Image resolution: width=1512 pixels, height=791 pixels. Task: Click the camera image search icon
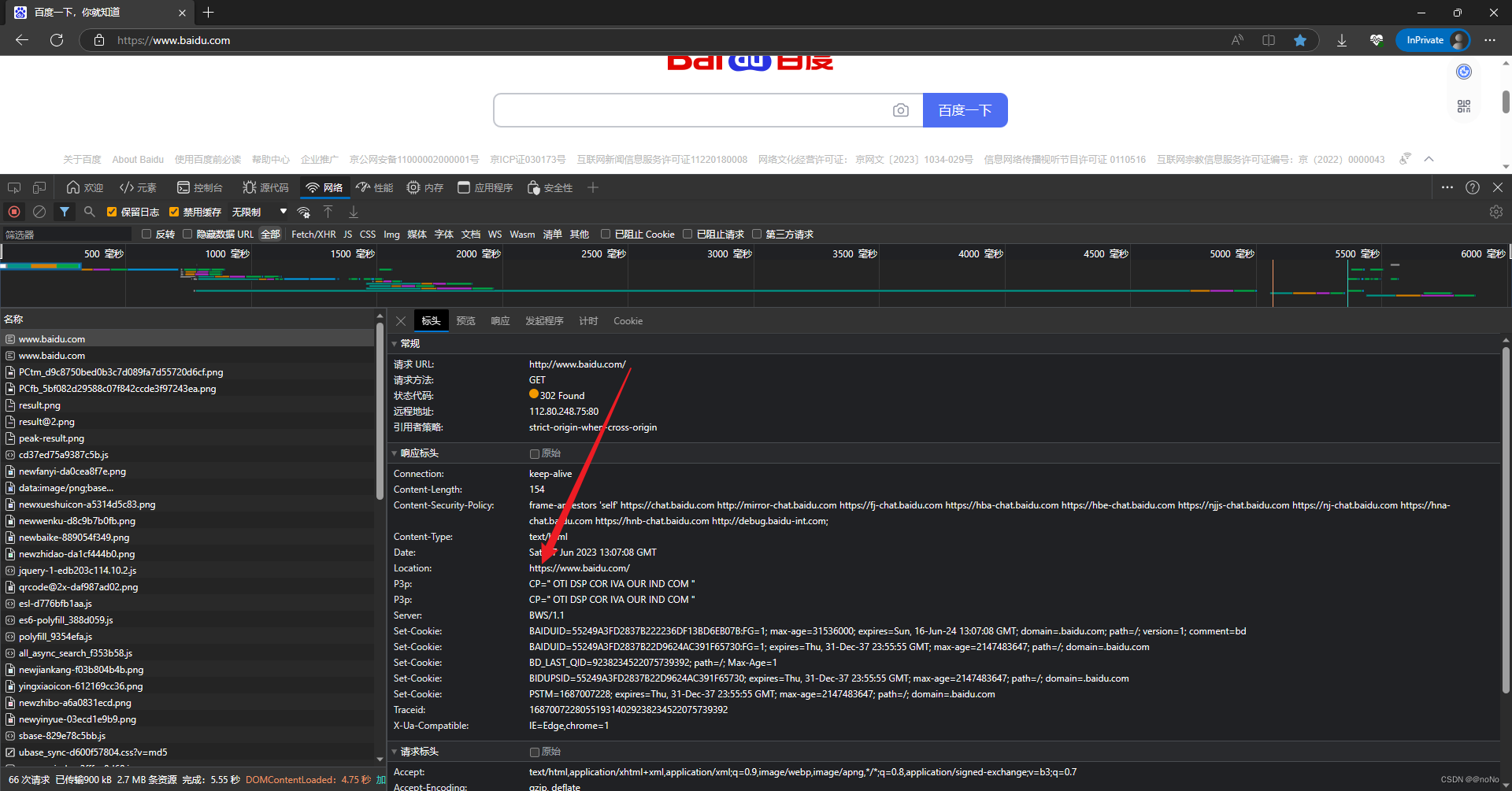(901, 110)
